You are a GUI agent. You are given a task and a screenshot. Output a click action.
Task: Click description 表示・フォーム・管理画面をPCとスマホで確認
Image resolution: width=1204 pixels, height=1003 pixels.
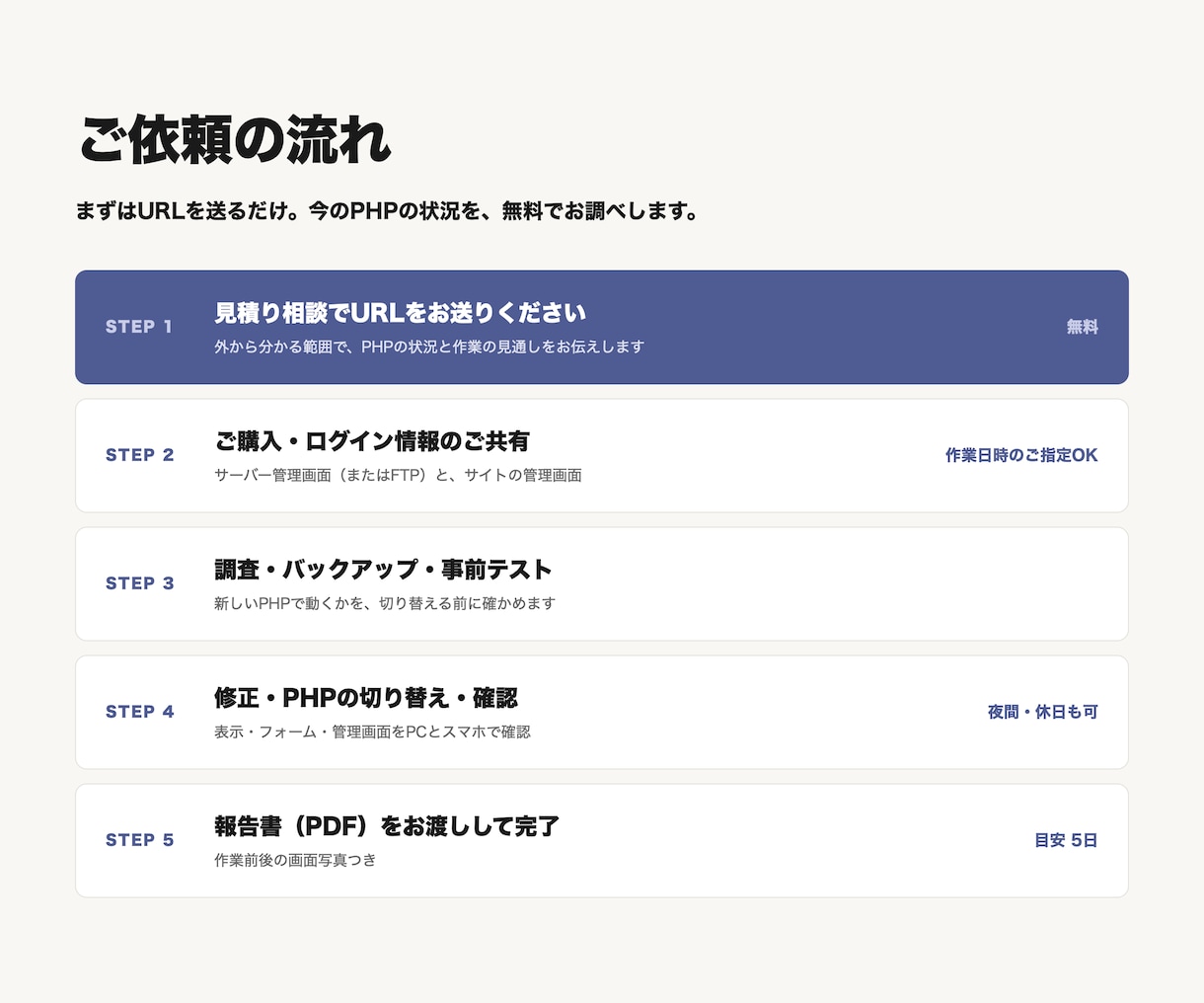tap(372, 732)
